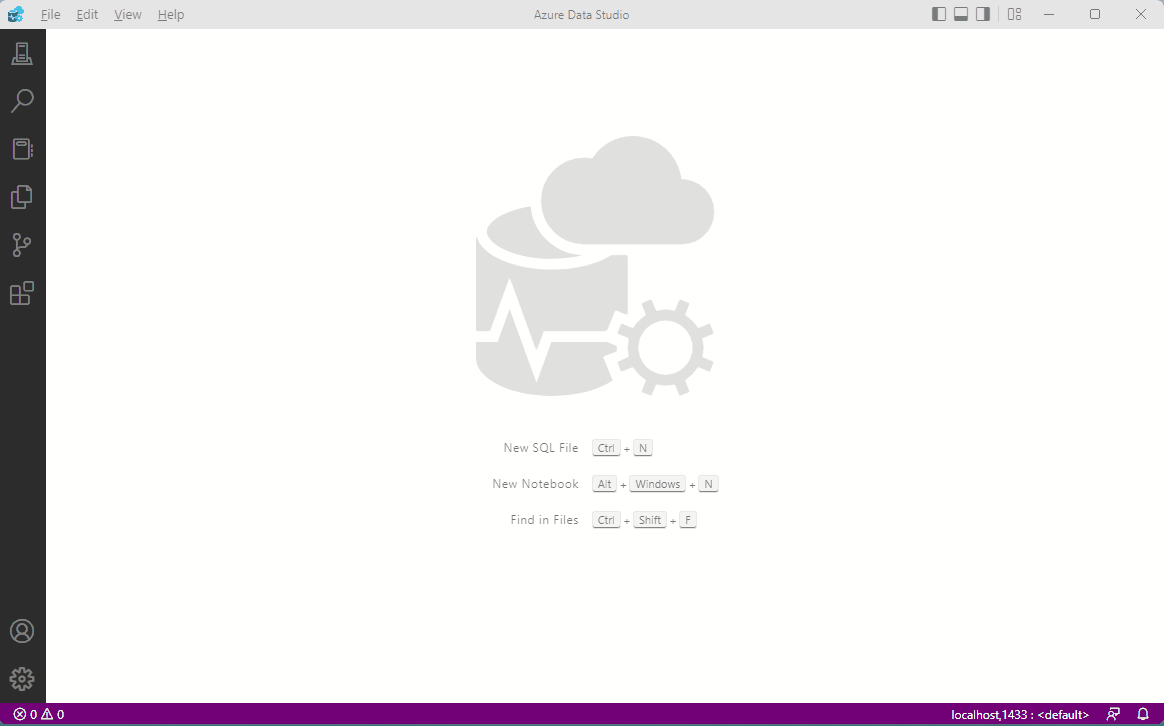The height and width of the screenshot is (726, 1164).
Task: Close the Azure Data Studio window
Action: pos(1141,14)
